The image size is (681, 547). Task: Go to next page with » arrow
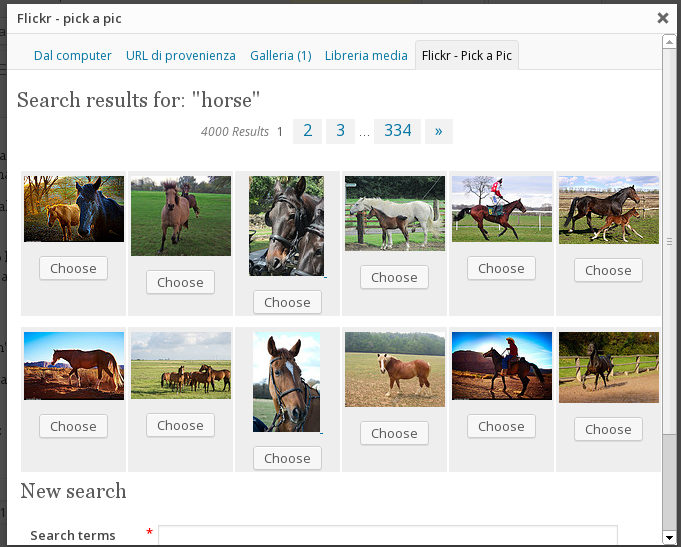tap(439, 131)
